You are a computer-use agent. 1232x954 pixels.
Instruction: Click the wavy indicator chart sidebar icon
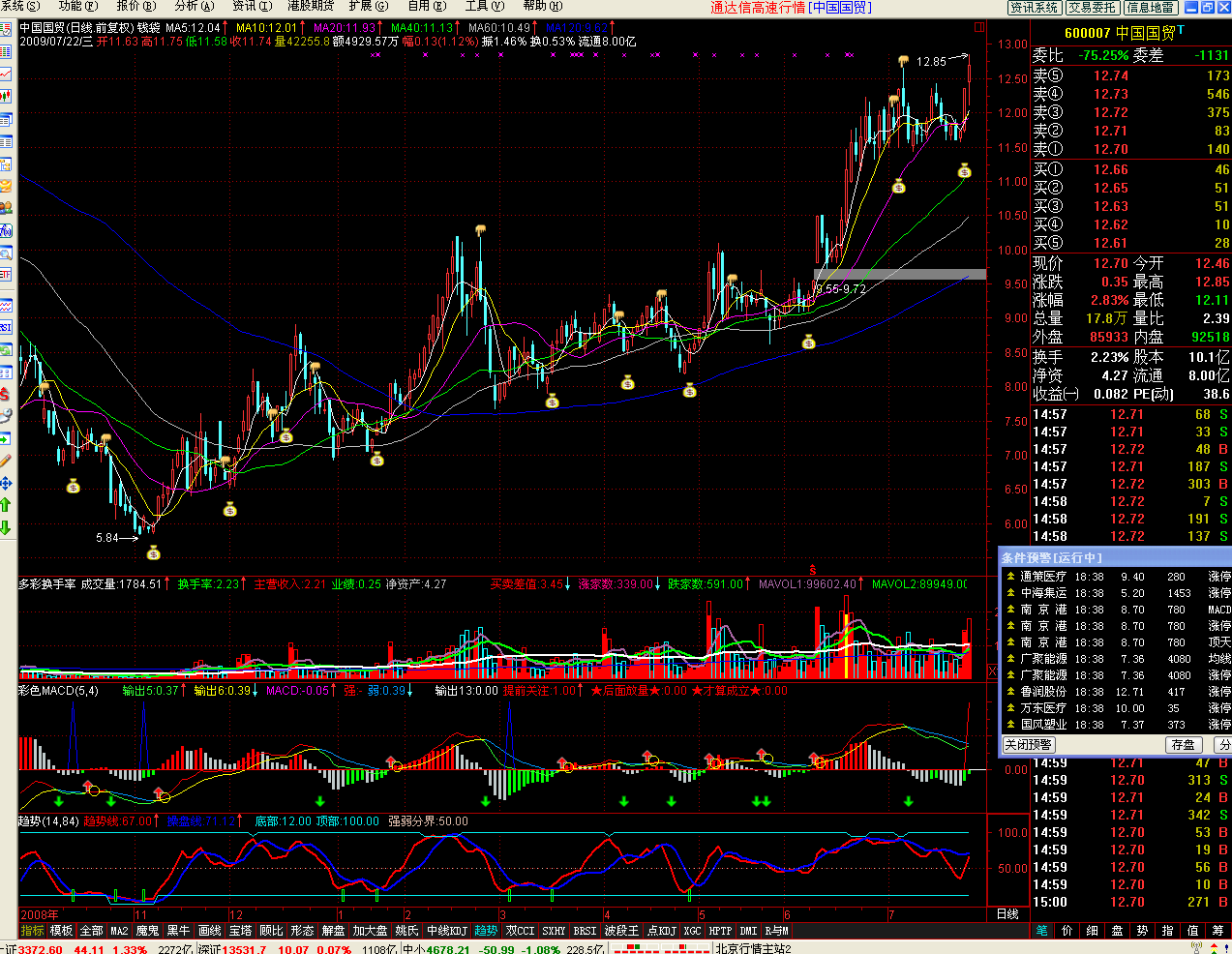pyautogui.click(x=8, y=306)
